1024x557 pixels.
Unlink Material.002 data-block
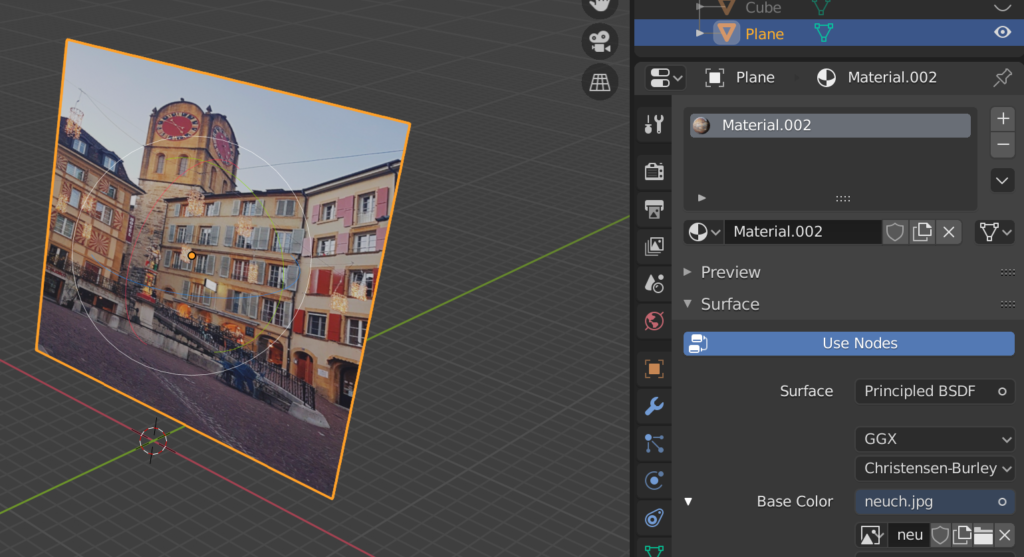(949, 232)
